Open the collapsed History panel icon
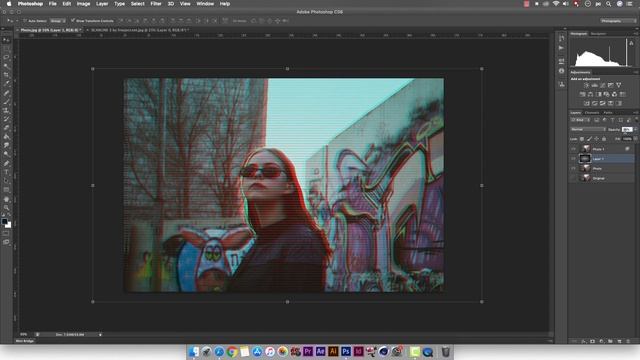Screen dimensions: 640x360 (562, 38)
